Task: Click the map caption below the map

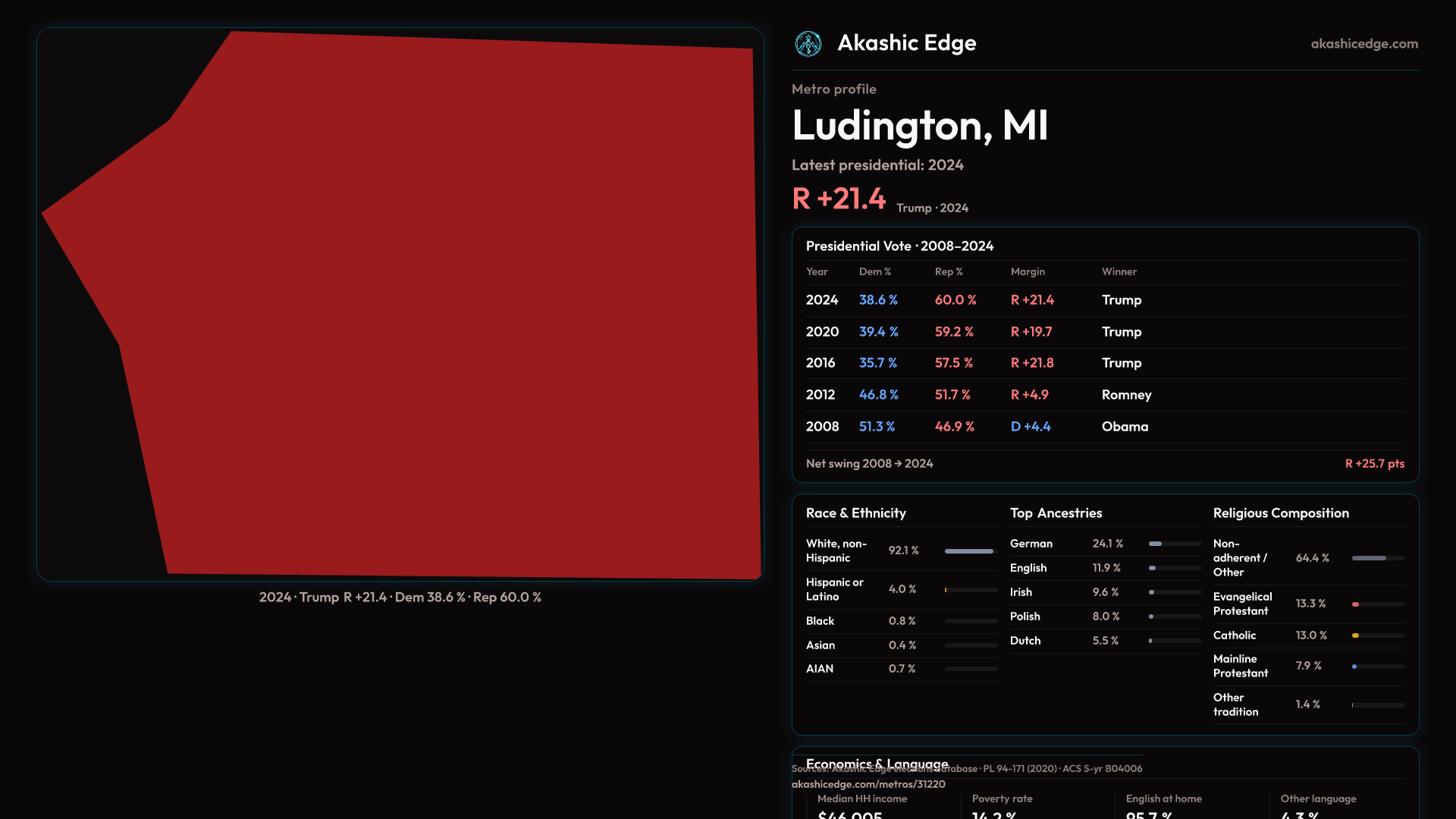Action: pyautogui.click(x=400, y=598)
